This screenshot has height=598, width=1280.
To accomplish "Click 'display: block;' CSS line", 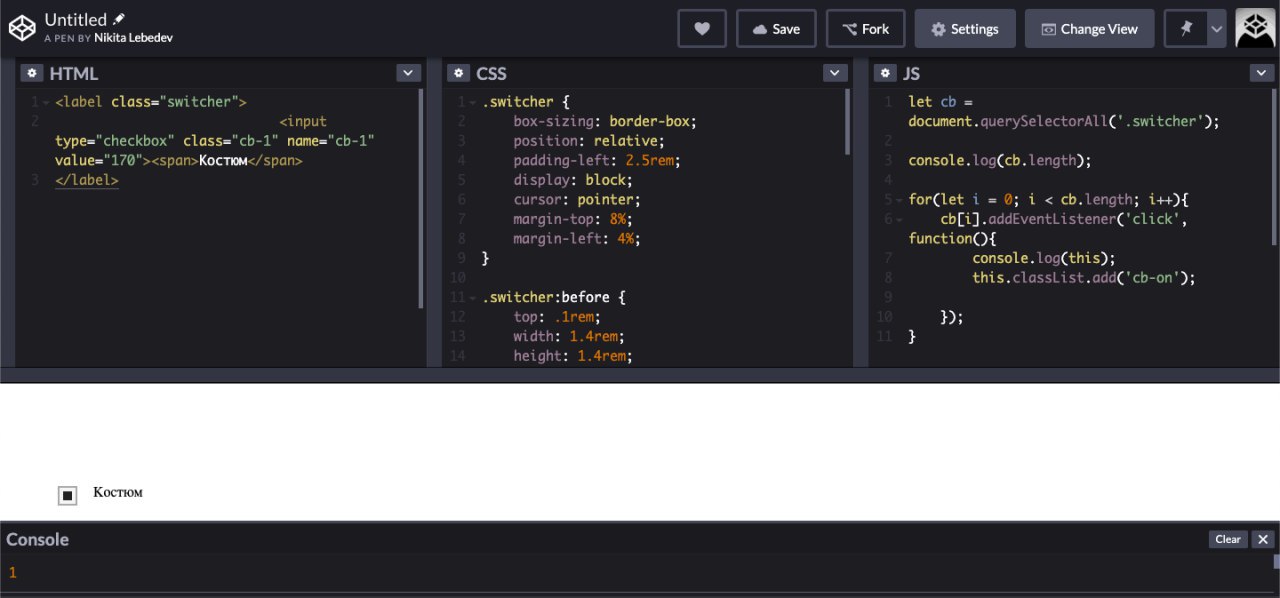I will pyautogui.click(x=573, y=180).
